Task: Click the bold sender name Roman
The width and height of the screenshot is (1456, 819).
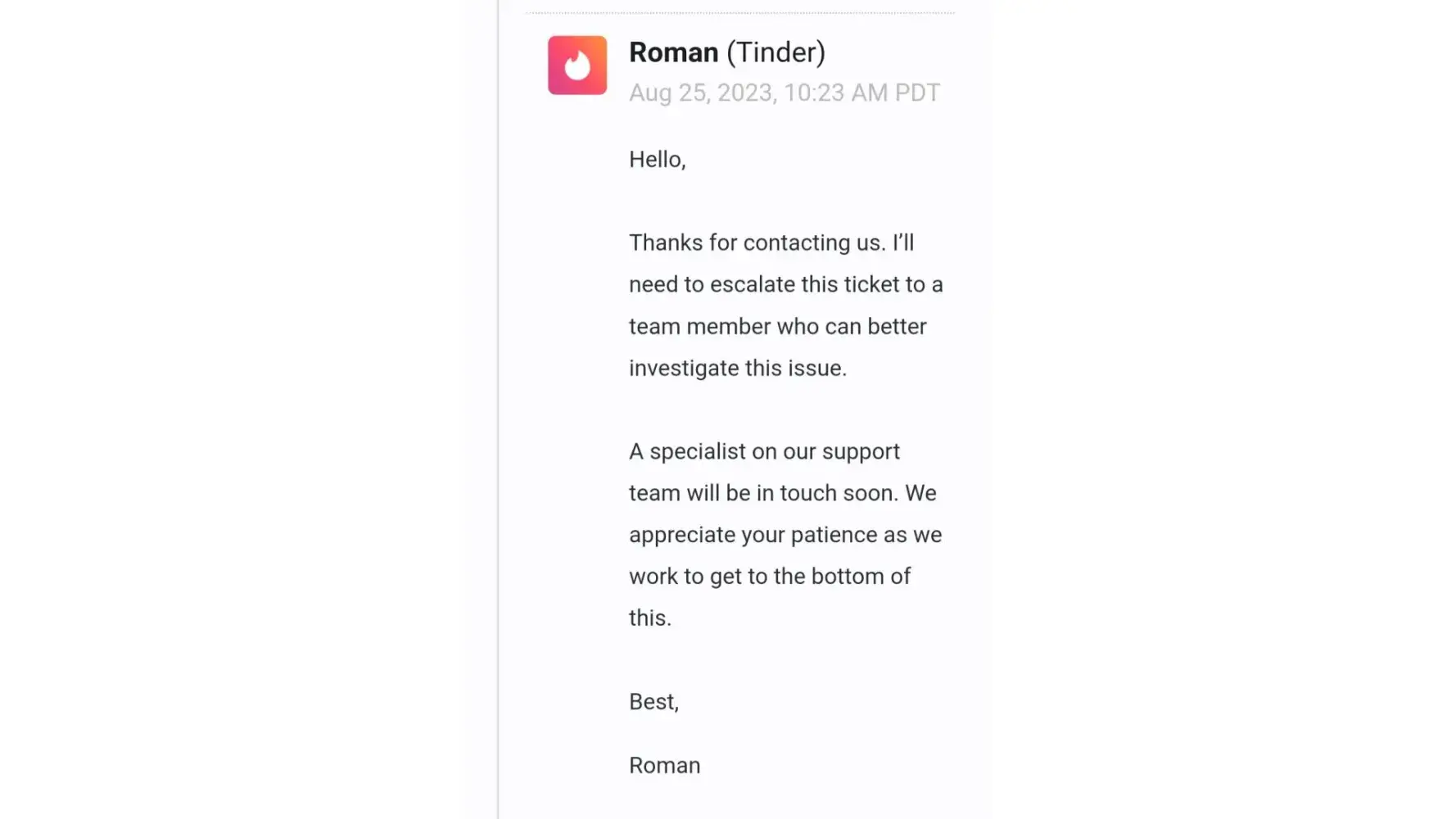Action: click(673, 52)
